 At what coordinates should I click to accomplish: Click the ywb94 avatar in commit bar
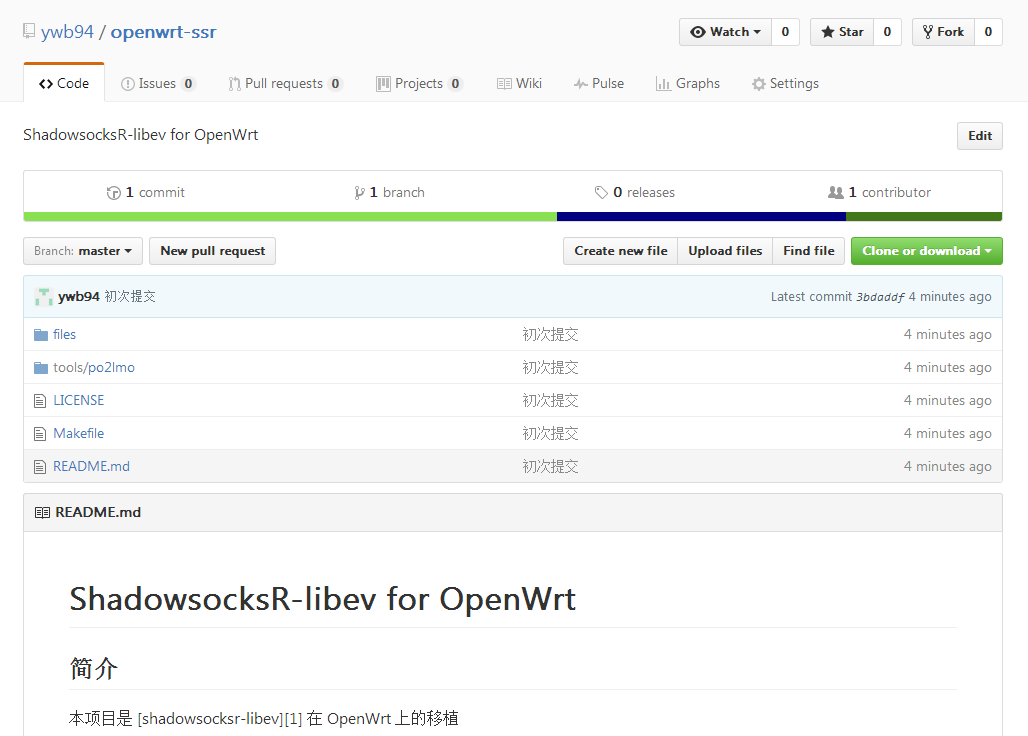44,297
